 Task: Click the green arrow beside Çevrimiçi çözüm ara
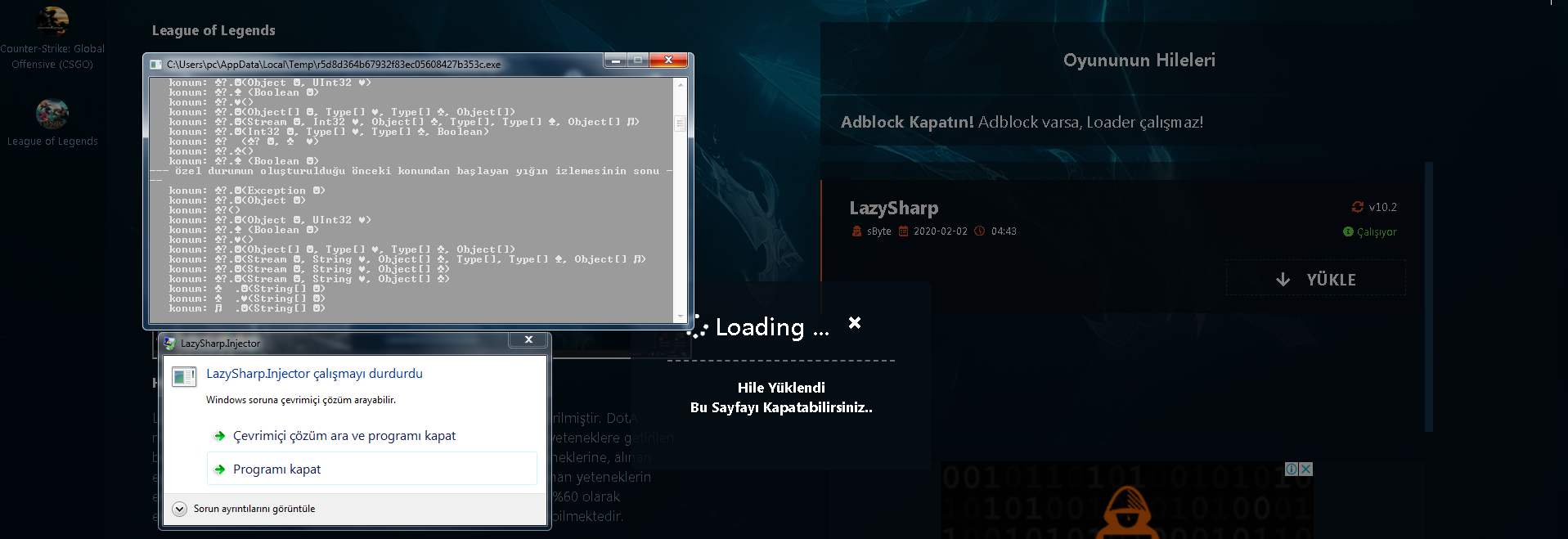pyautogui.click(x=219, y=436)
